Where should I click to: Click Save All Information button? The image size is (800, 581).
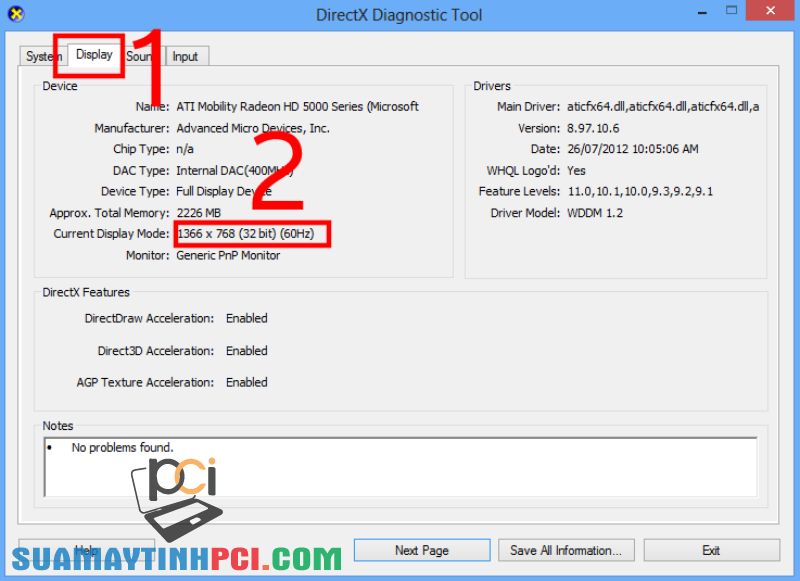pyautogui.click(x=566, y=550)
